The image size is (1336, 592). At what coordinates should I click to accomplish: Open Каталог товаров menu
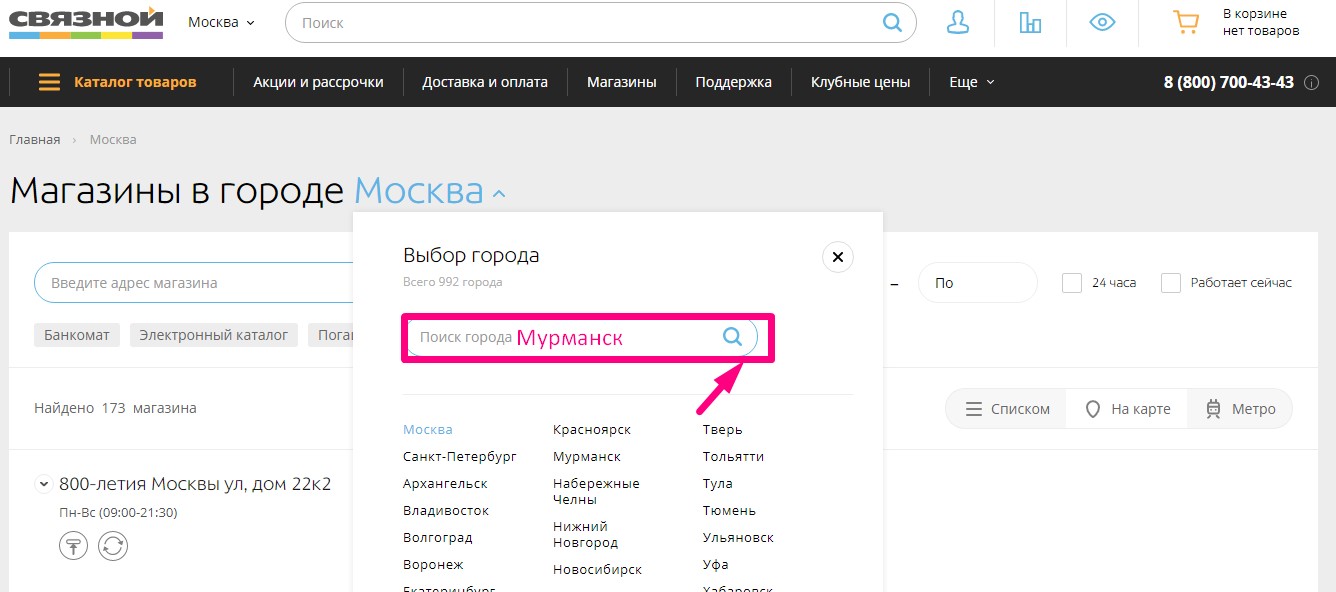pyautogui.click(x=135, y=82)
